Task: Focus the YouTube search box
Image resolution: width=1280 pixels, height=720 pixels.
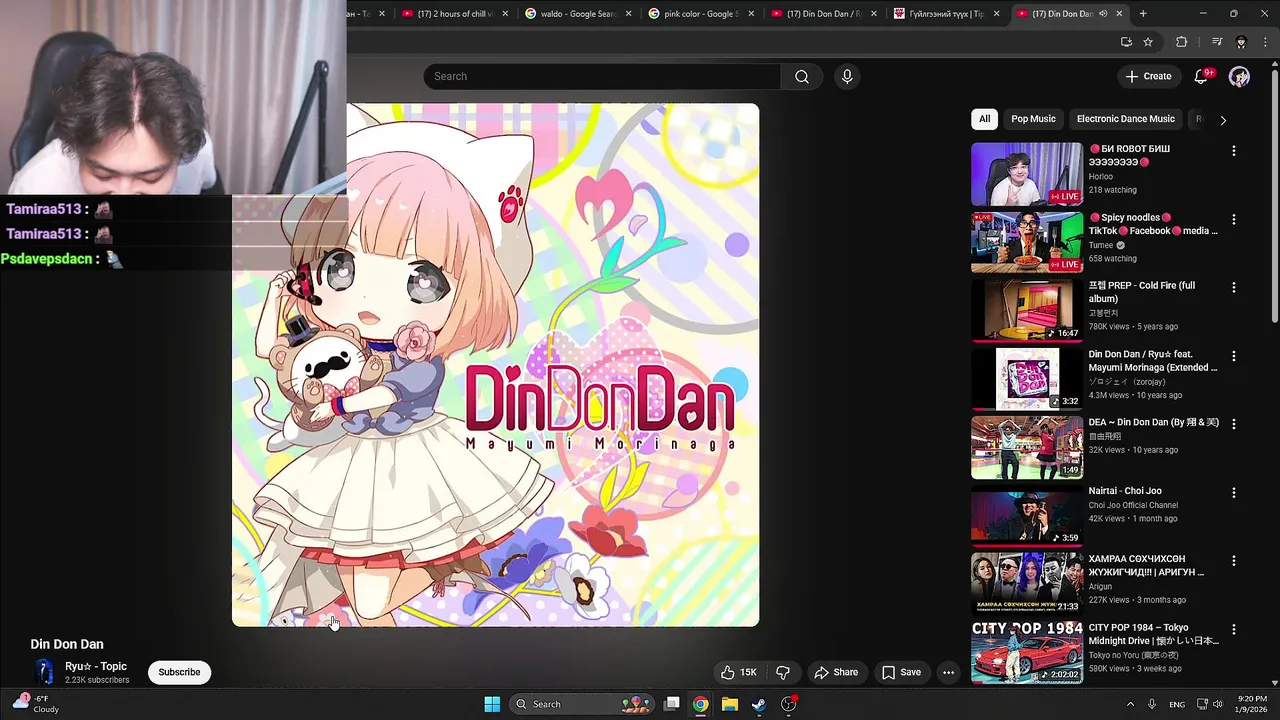Action: point(602,77)
